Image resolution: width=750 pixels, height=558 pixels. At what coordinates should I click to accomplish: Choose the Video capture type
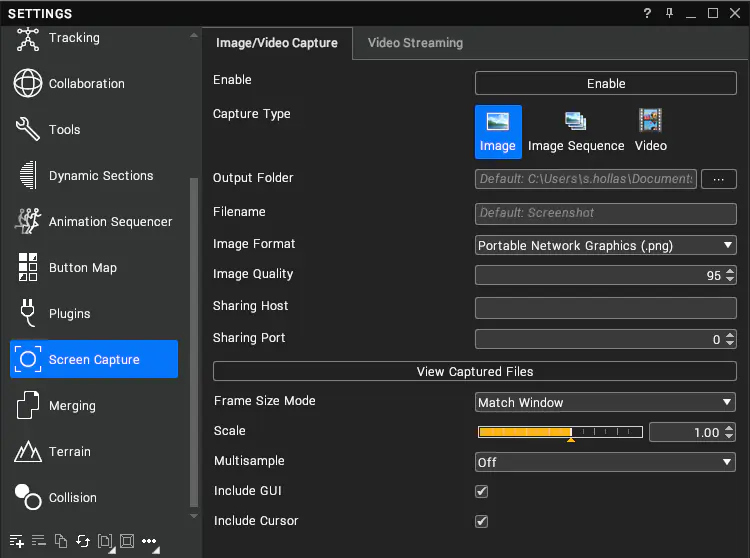(651, 131)
